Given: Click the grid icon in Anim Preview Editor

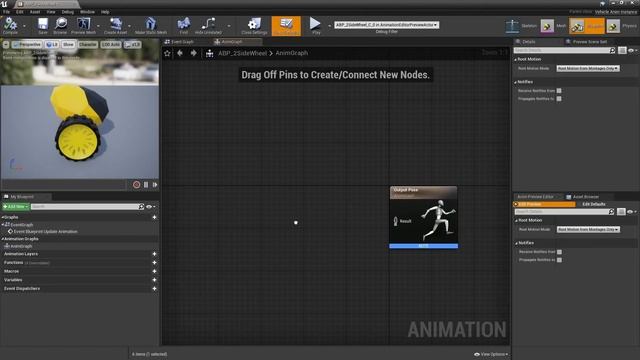Looking at the screenshot, I should (621, 211).
